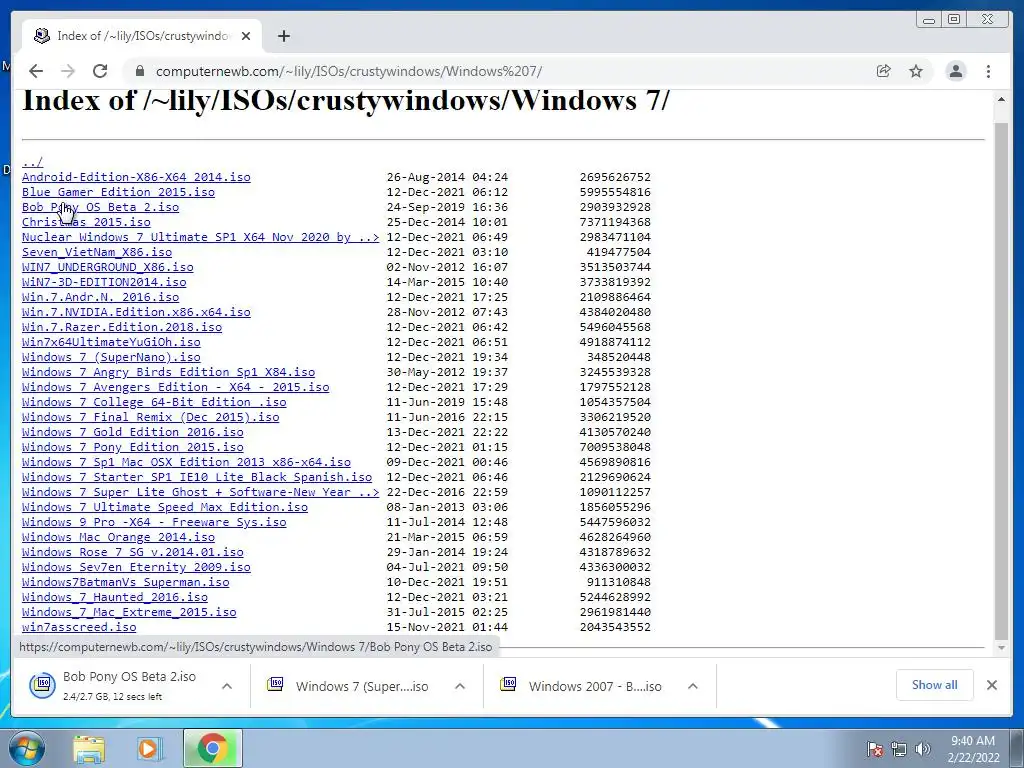Click the padlock site info icon
This screenshot has height=768, width=1024.
click(139, 71)
